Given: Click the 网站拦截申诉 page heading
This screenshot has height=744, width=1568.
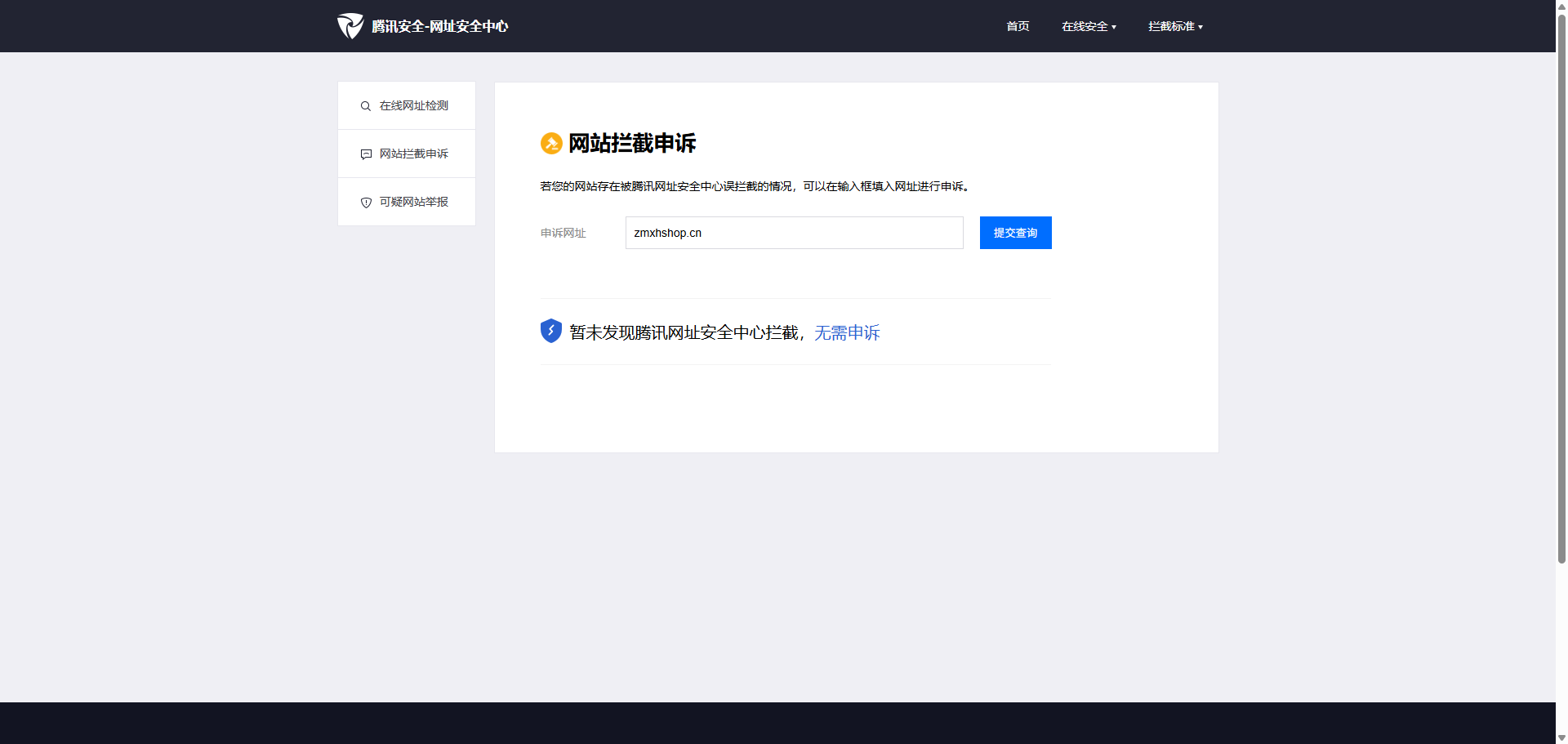Looking at the screenshot, I should click(x=632, y=144).
